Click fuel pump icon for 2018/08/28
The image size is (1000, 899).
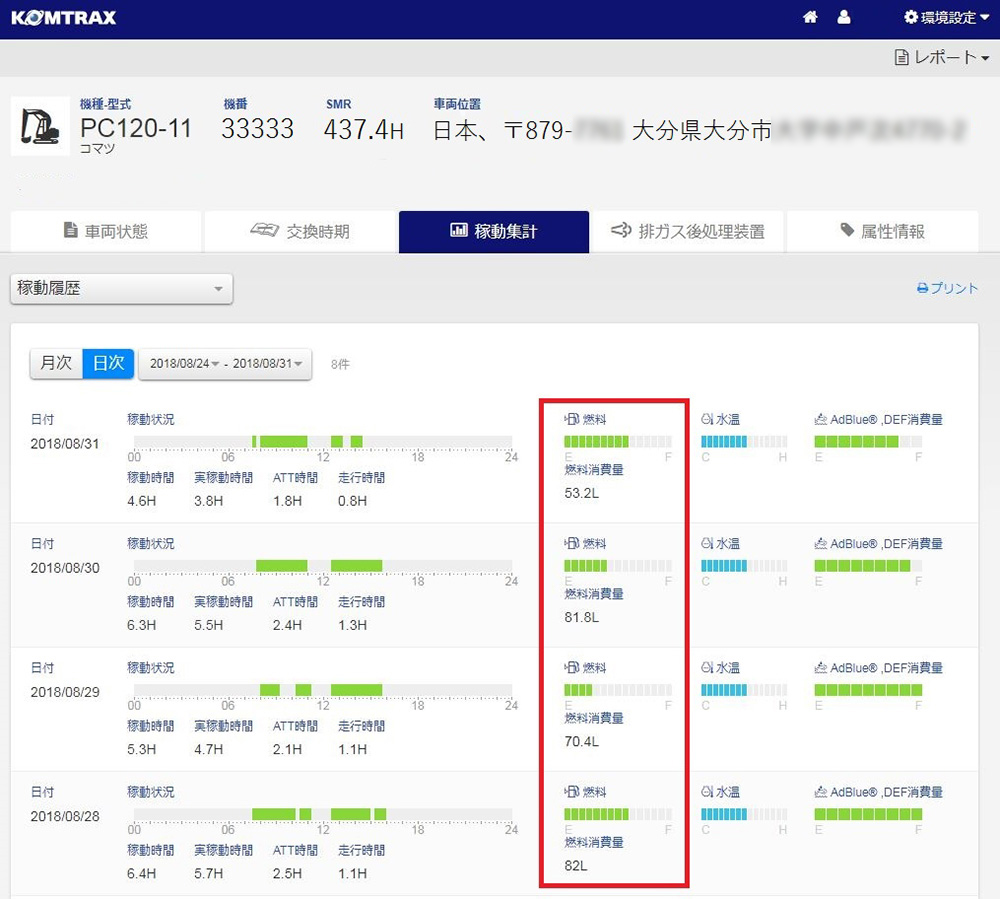click(x=572, y=792)
